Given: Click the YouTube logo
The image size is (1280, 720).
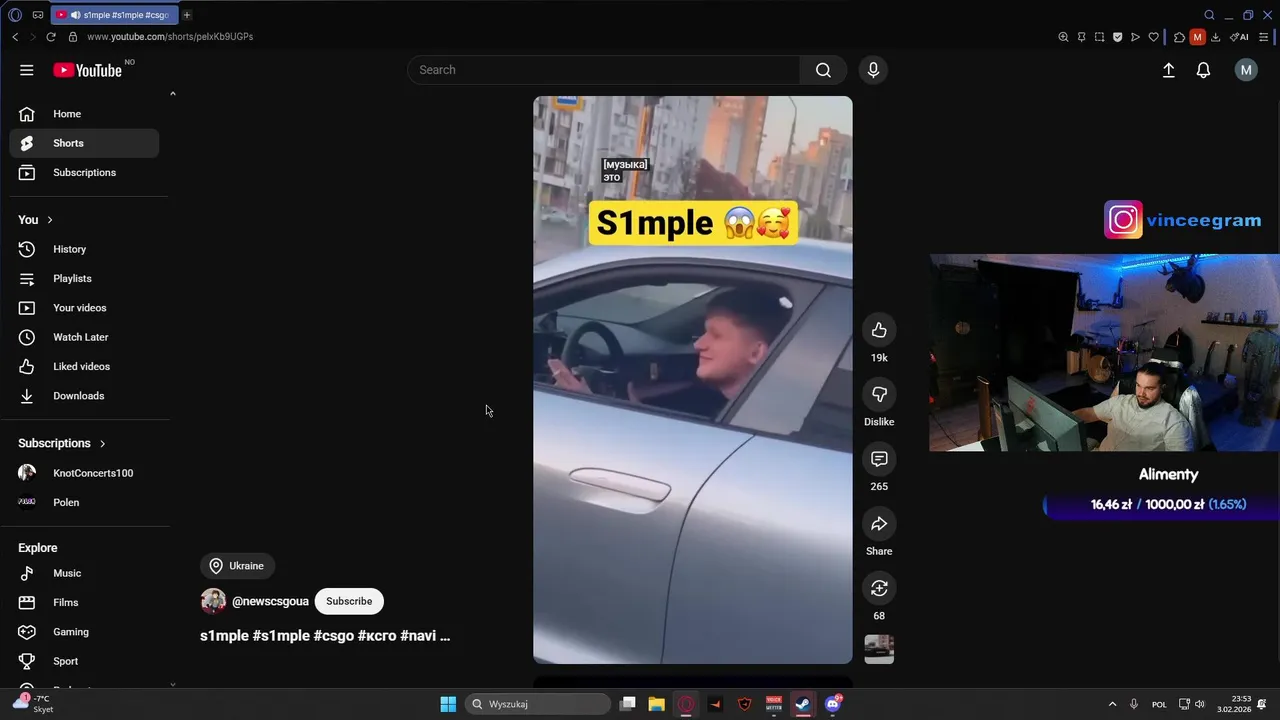Looking at the screenshot, I should pyautogui.click(x=88, y=70).
